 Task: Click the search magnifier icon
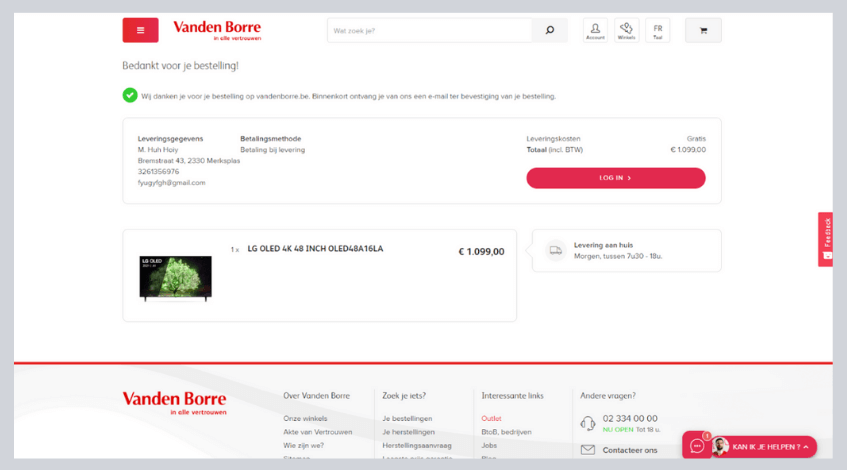pos(549,31)
